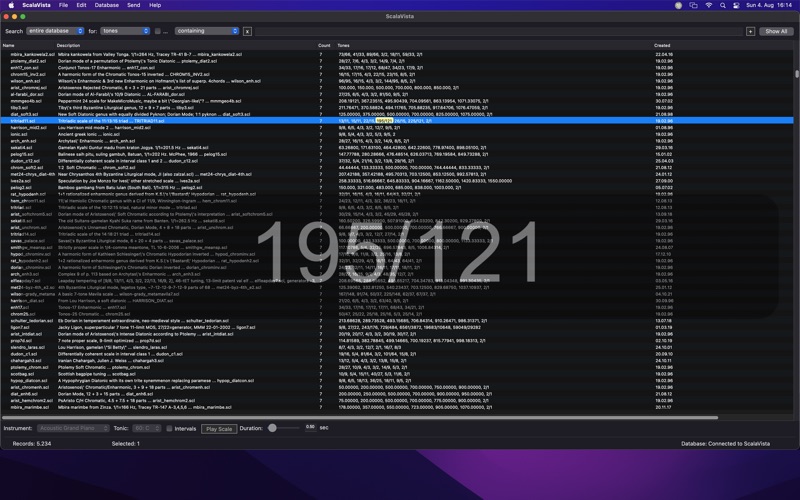Open the File menu

point(63,5)
